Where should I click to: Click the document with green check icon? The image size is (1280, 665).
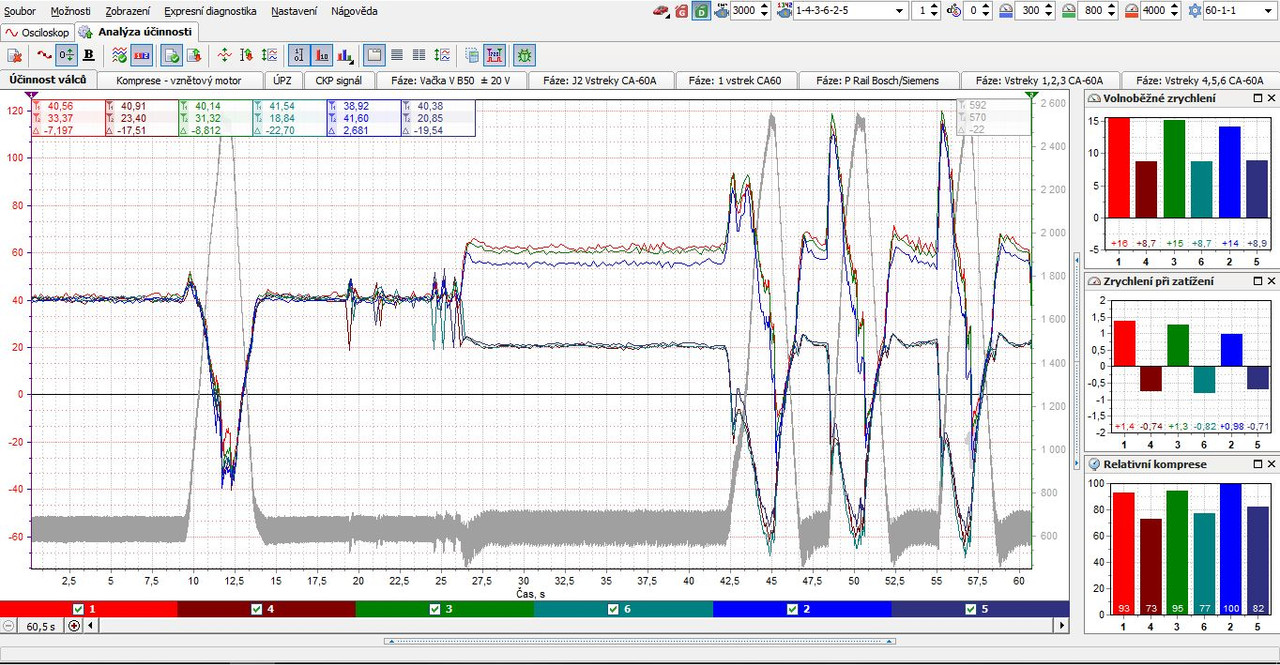[x=172, y=55]
